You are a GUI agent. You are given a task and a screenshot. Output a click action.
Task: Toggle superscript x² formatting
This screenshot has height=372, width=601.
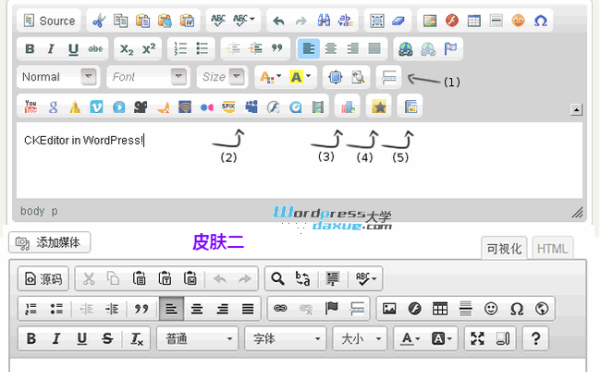pyautogui.click(x=149, y=49)
